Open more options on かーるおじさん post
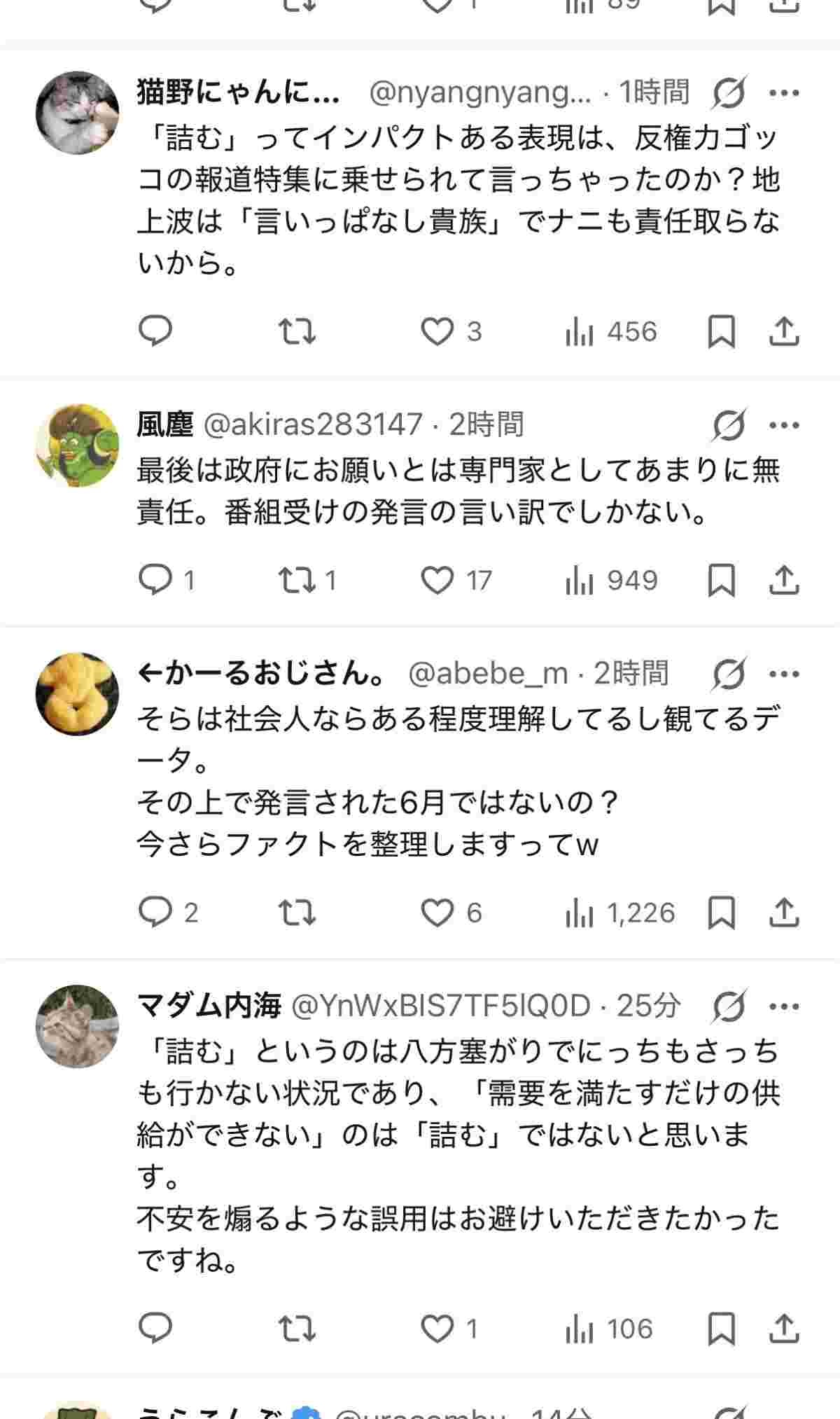 pyautogui.click(x=784, y=674)
